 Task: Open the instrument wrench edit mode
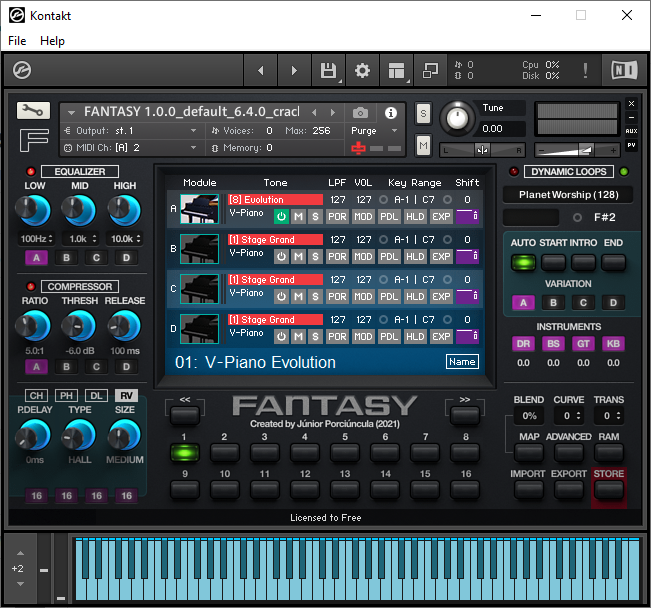click(x=33, y=110)
